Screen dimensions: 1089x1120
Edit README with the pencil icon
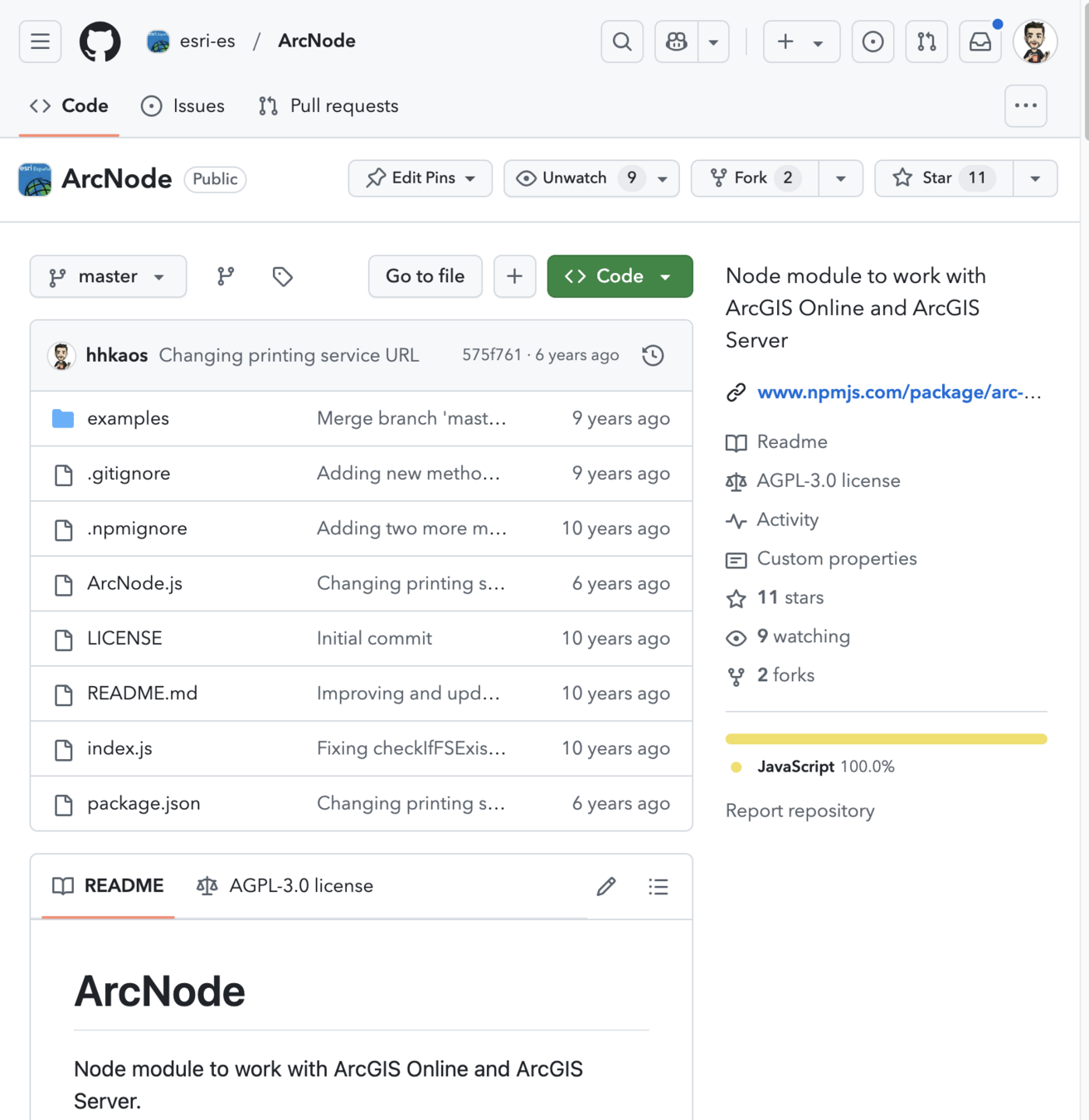coord(606,886)
